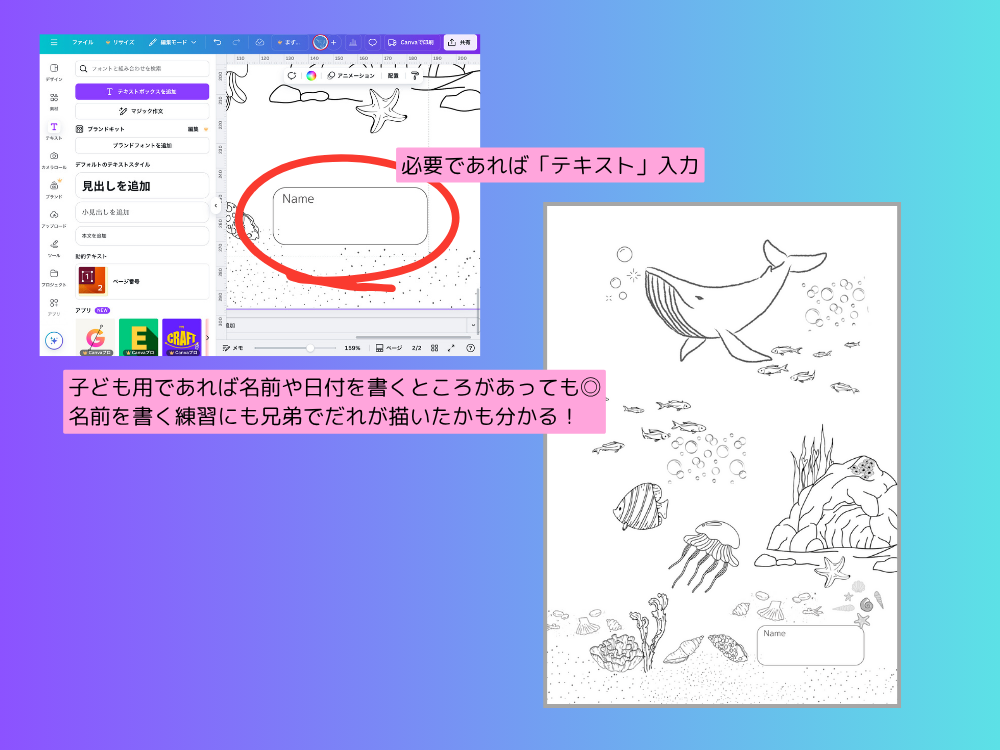Open the ファイル menu

[82, 43]
